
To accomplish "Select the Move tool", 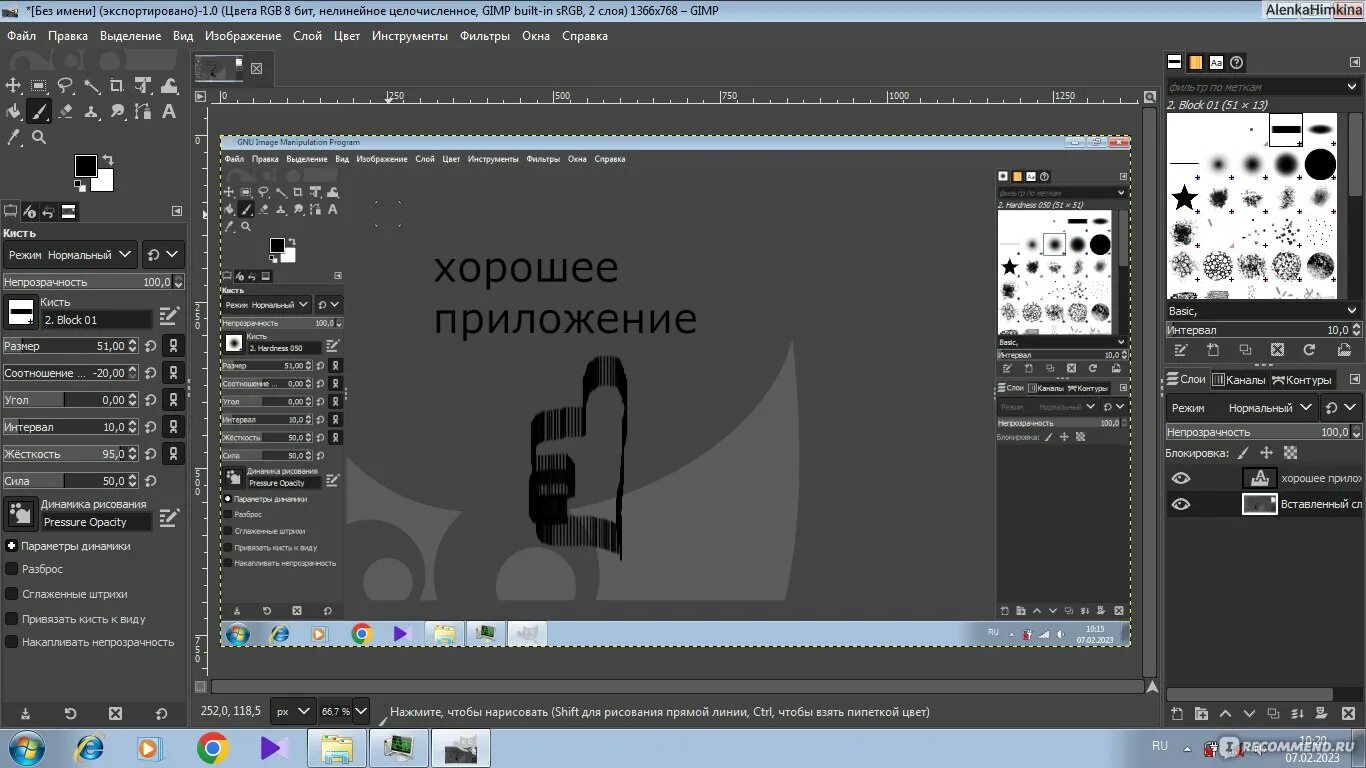I will tap(12, 85).
